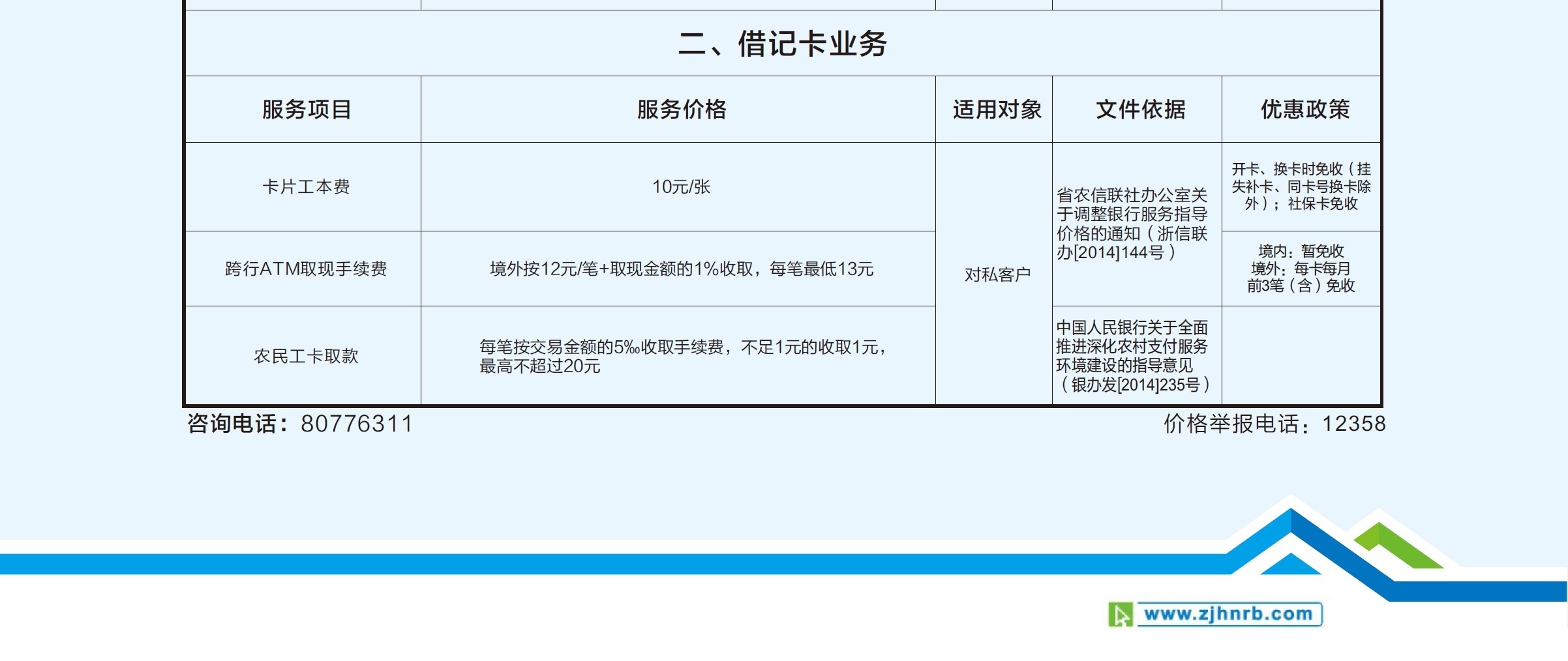The width and height of the screenshot is (1568, 661).
Task: Select the 适用对象 column header
Action: 997,110
